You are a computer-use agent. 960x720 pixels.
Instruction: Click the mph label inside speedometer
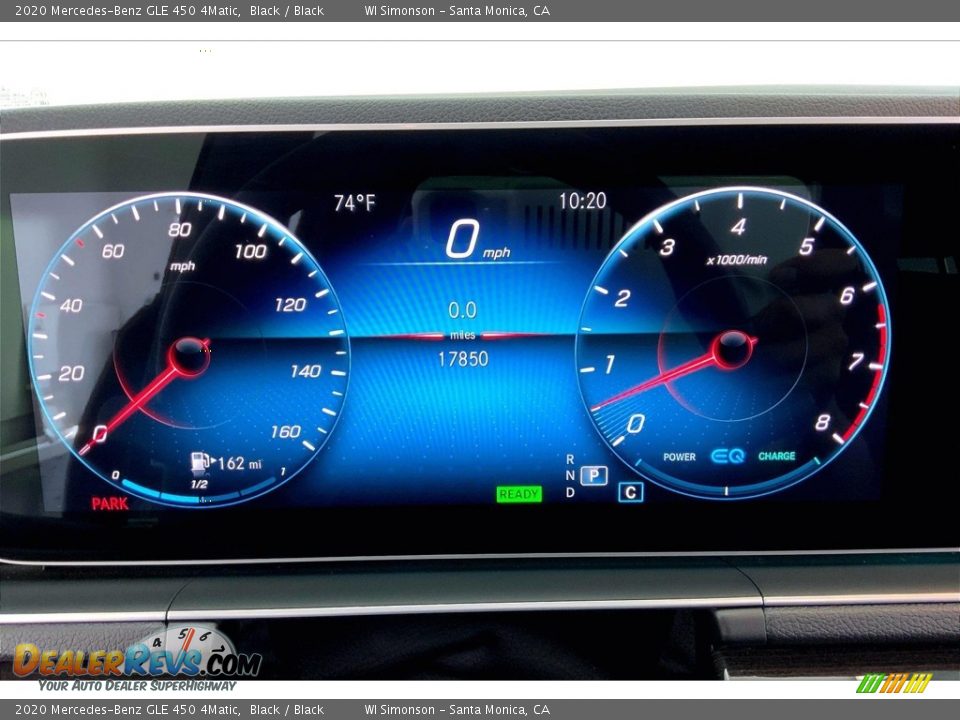[x=182, y=266]
